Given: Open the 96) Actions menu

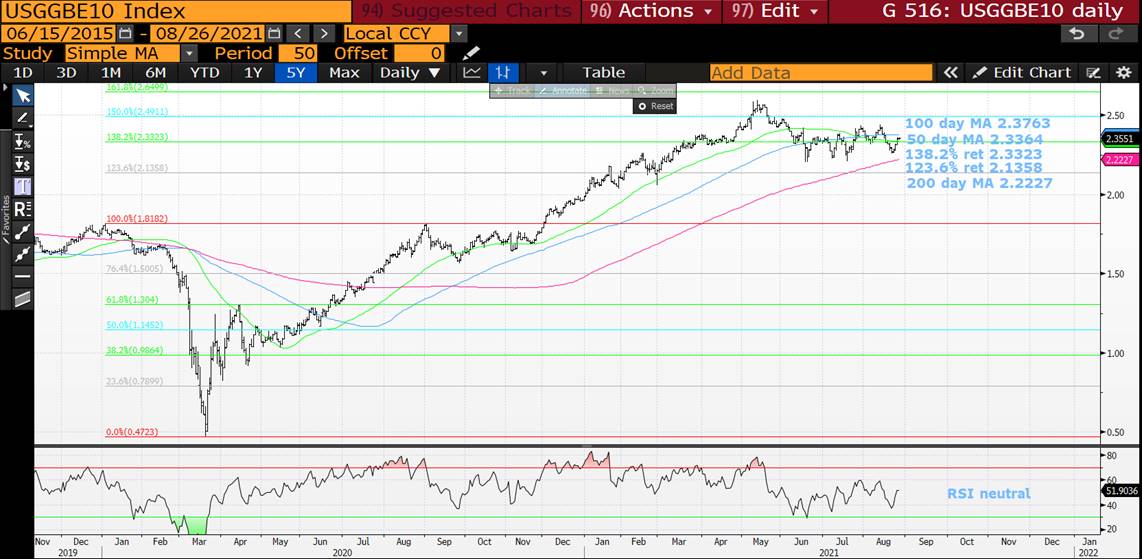Looking at the screenshot, I should (x=651, y=11).
